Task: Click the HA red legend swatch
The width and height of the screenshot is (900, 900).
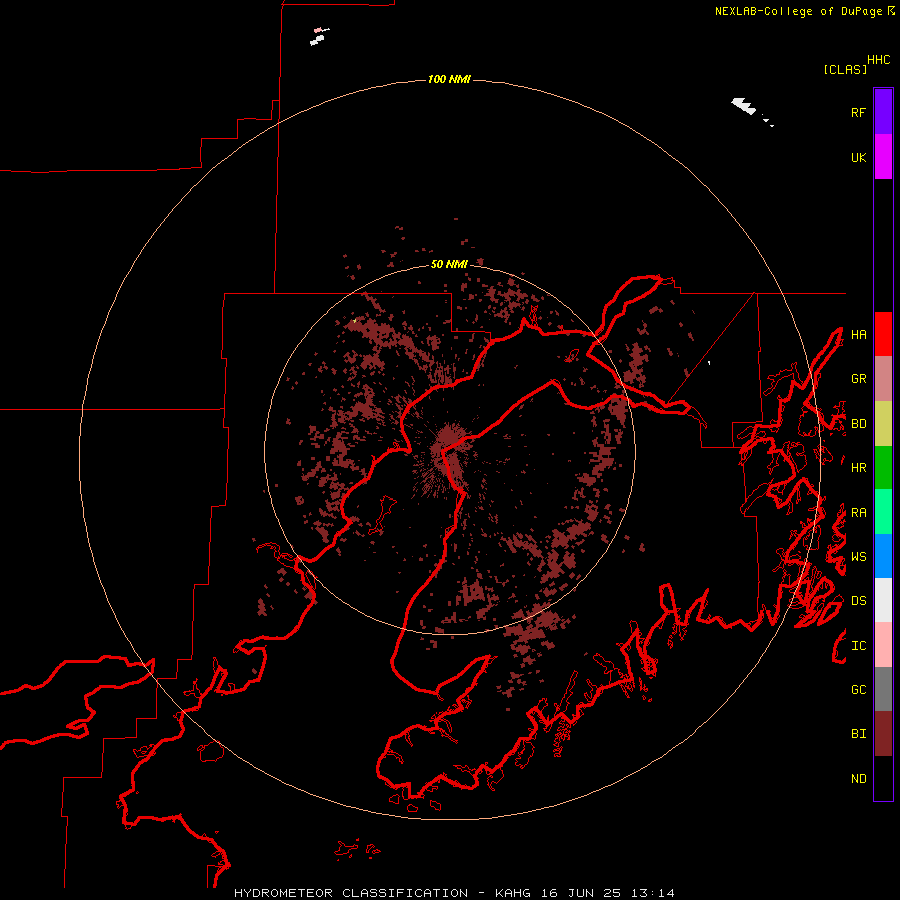Action: click(x=883, y=334)
